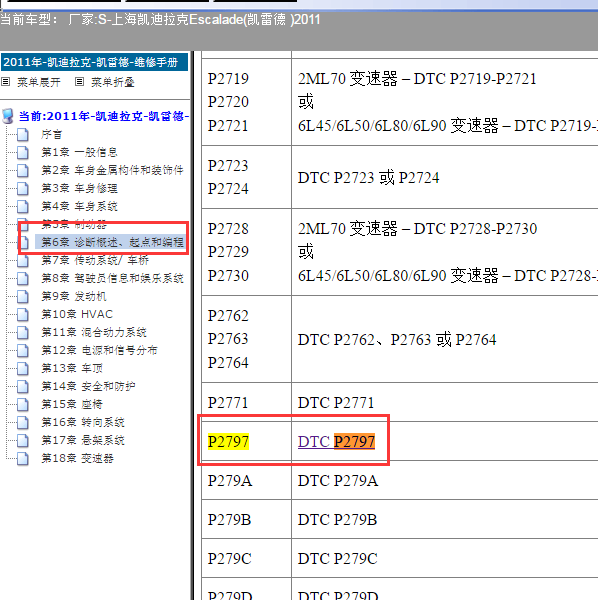Image resolution: width=598 pixels, height=600 pixels.
Task: Select chapter 第4章 车身系统
Action: [x=79, y=206]
